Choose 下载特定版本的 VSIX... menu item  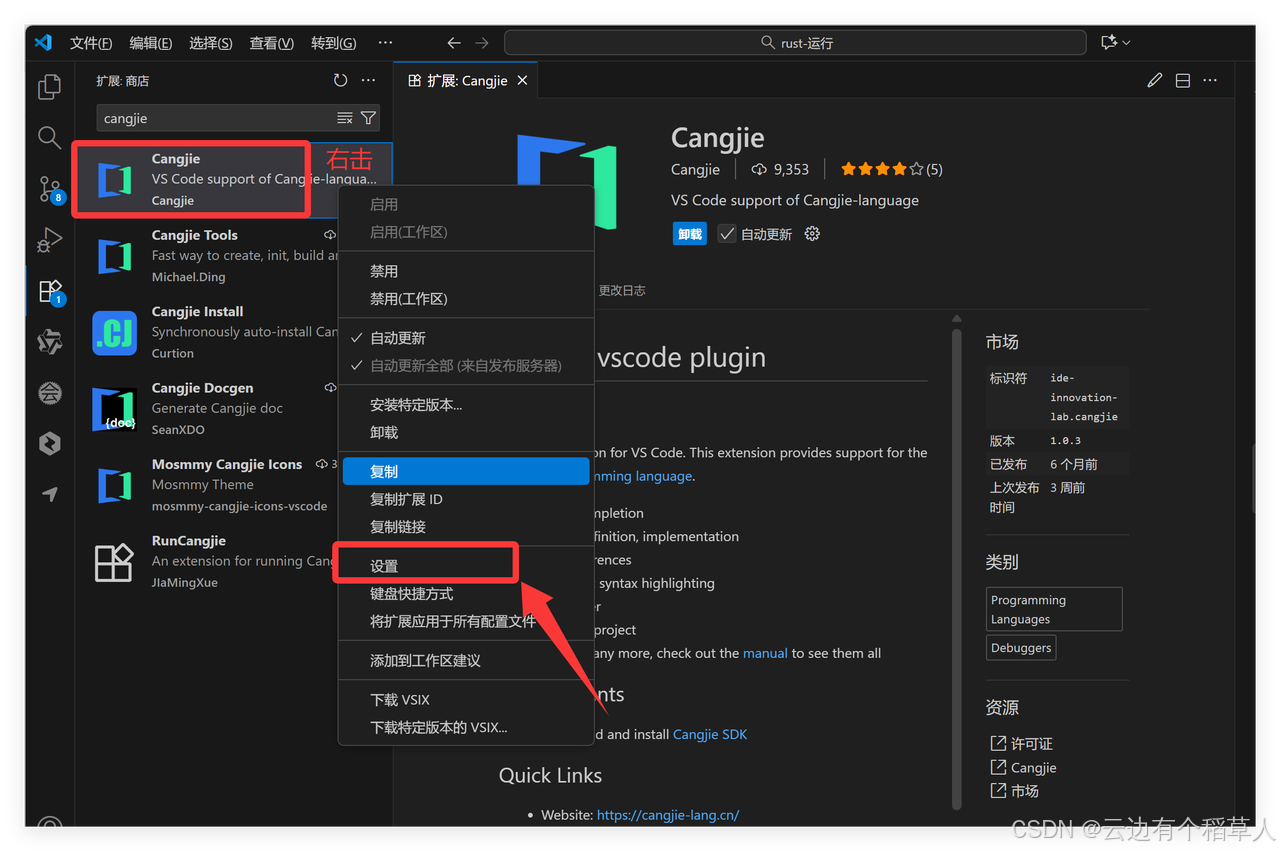466,728
